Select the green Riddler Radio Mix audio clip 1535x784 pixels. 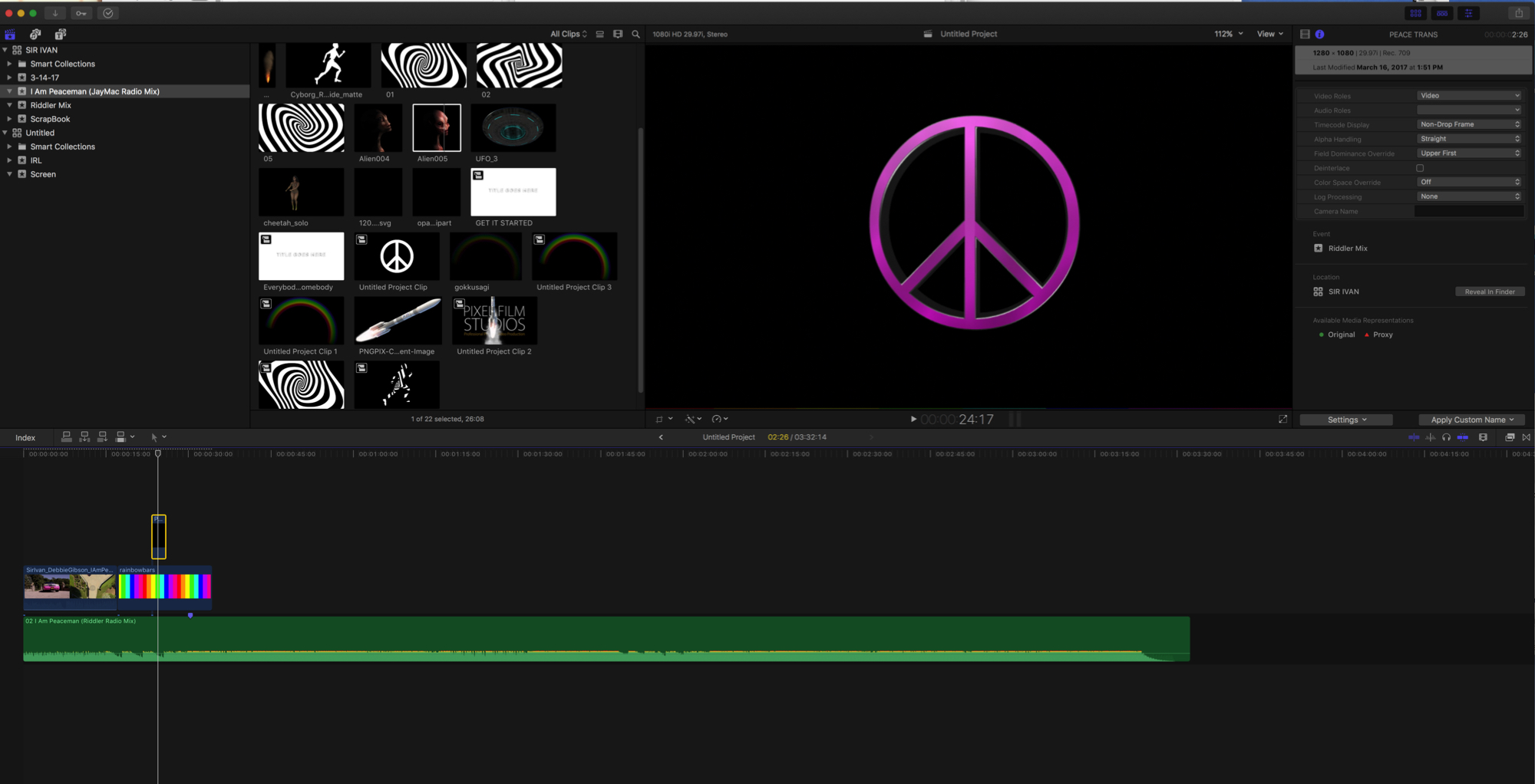606,638
